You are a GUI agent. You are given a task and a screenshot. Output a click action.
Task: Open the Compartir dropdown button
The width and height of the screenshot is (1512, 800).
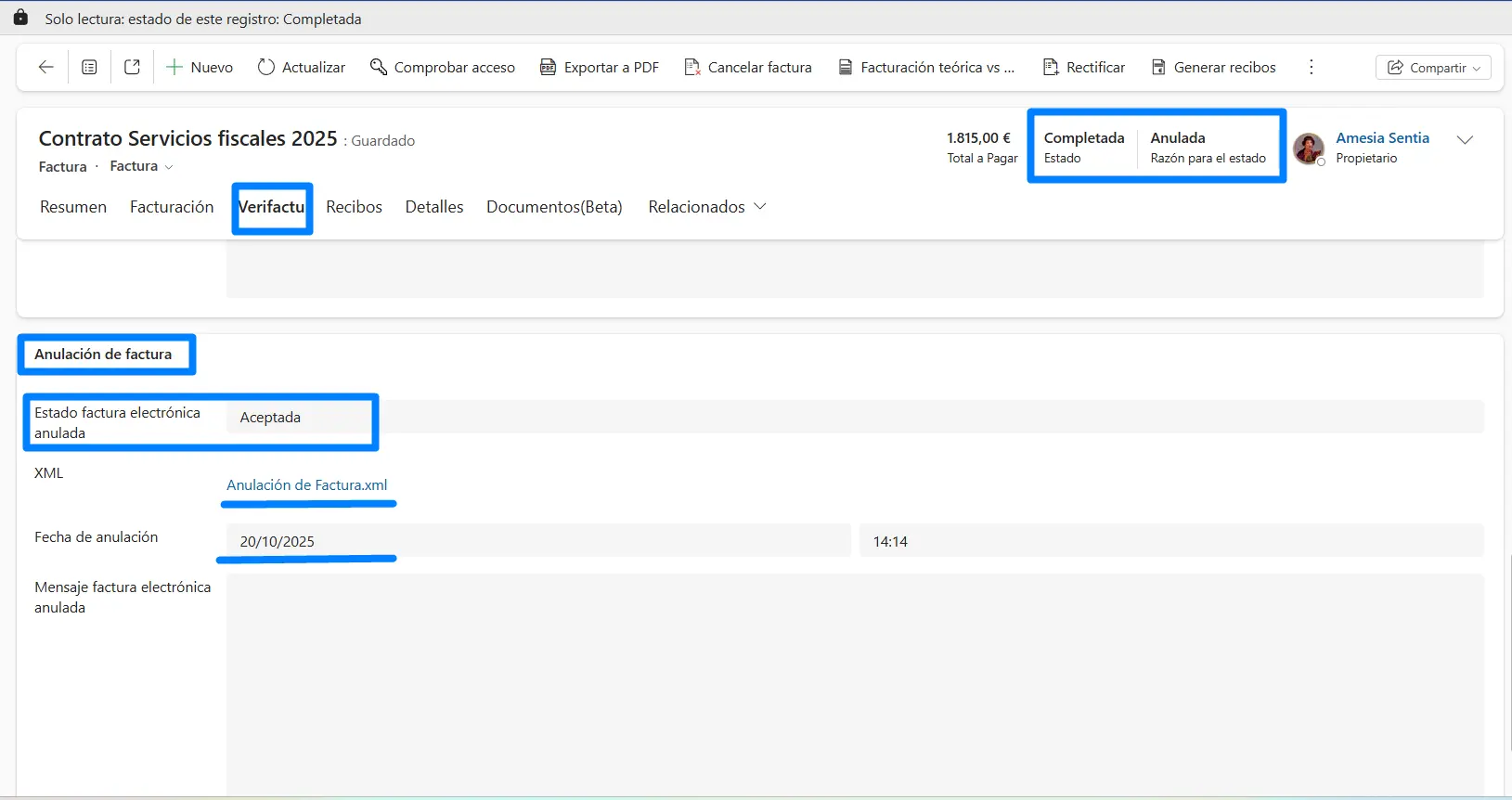click(1433, 68)
